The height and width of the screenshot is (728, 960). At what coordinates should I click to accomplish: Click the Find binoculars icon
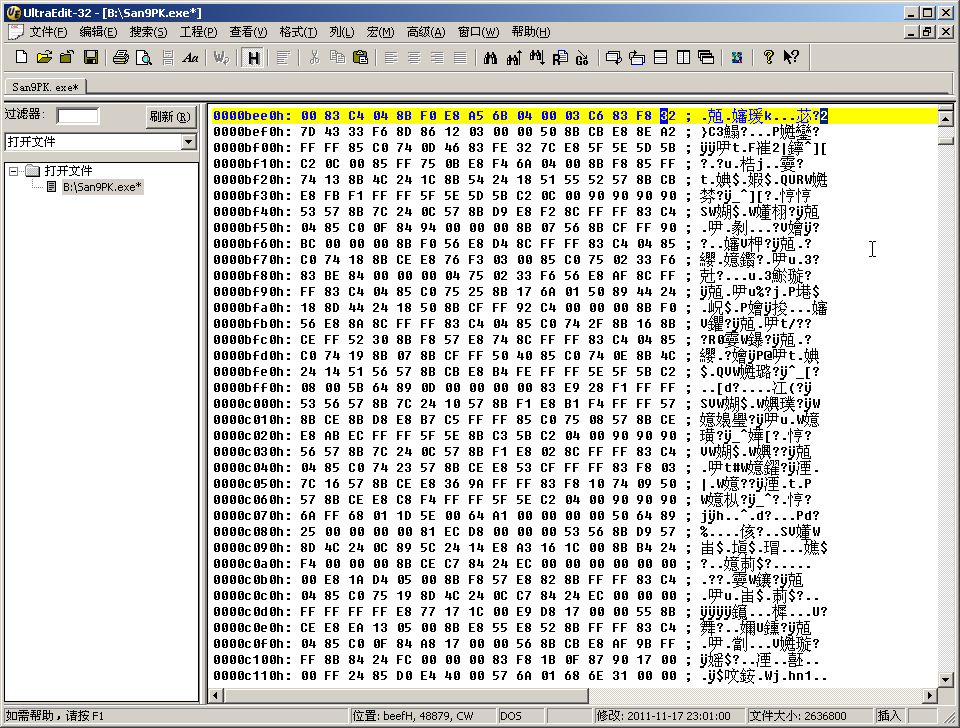[x=491, y=58]
